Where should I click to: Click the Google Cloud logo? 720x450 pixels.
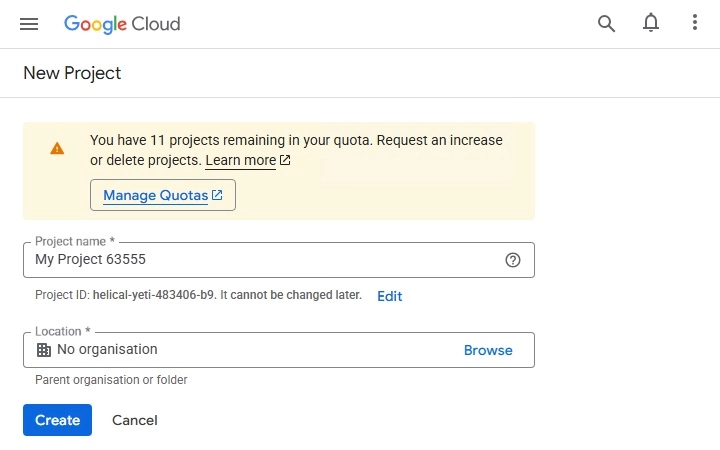[x=122, y=24]
